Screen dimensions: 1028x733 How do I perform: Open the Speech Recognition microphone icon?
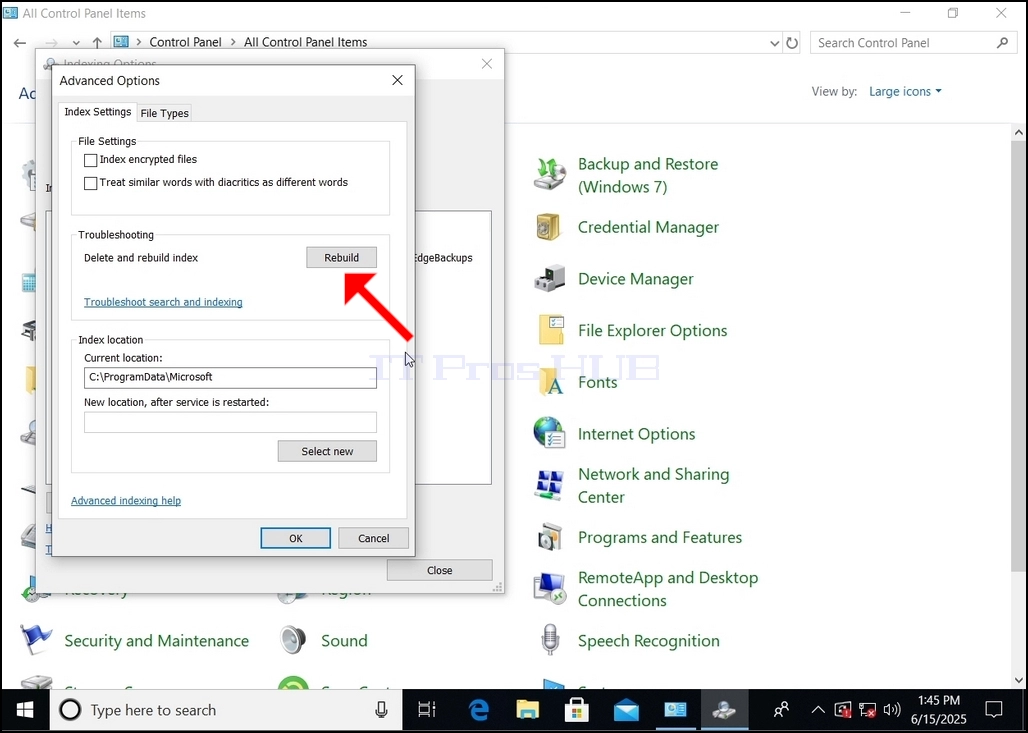(x=550, y=640)
